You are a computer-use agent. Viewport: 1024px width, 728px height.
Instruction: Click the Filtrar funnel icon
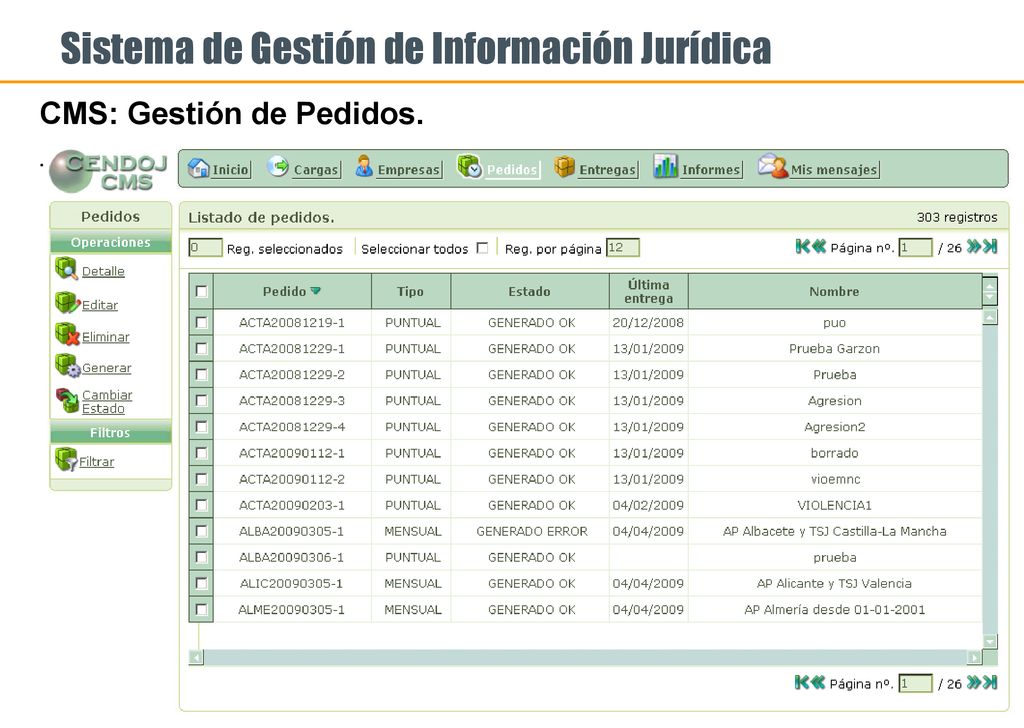(x=66, y=459)
